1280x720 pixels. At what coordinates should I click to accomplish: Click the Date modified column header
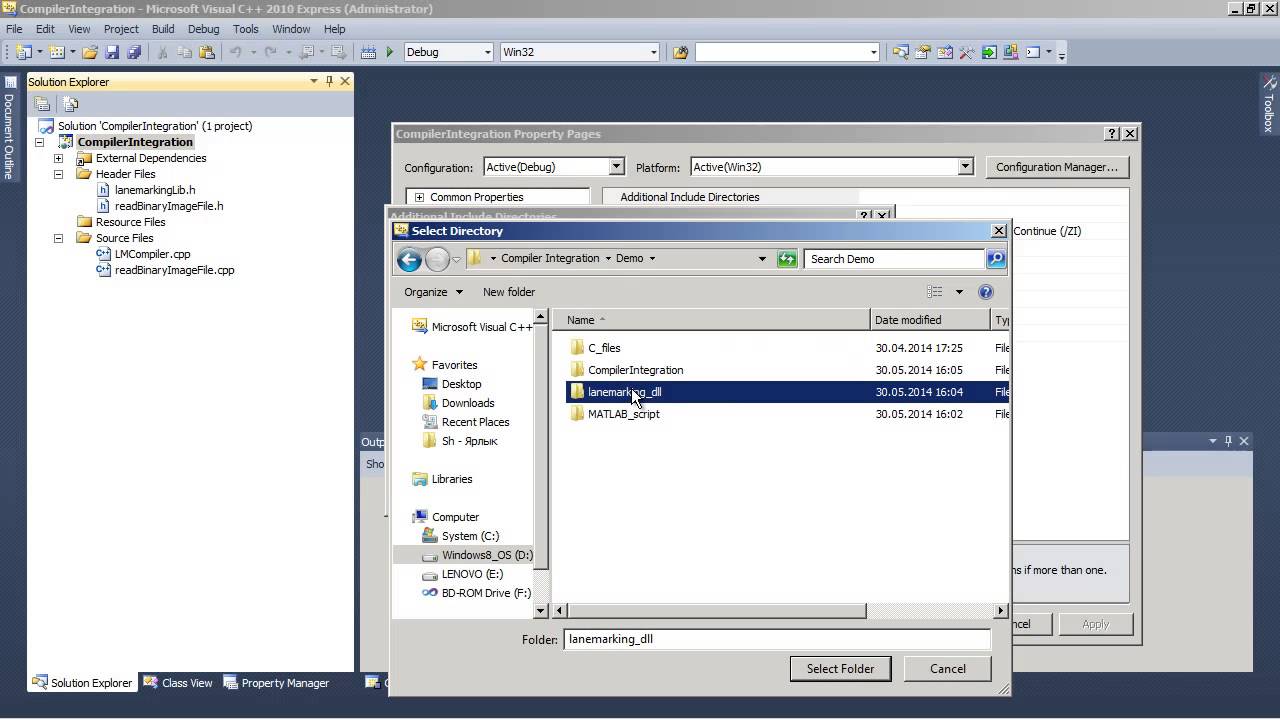[x=930, y=320]
